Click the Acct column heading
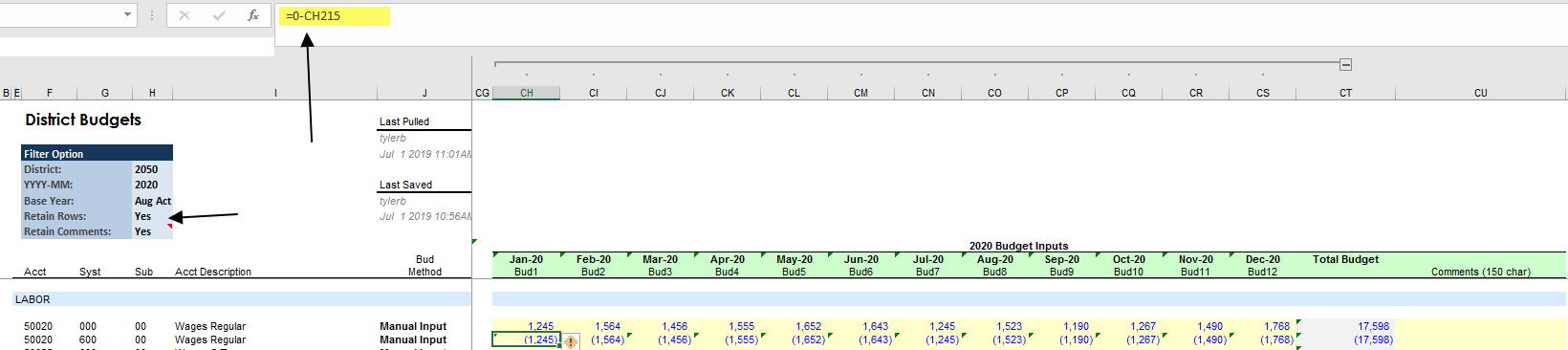The width and height of the screenshot is (1568, 350). coord(35,272)
